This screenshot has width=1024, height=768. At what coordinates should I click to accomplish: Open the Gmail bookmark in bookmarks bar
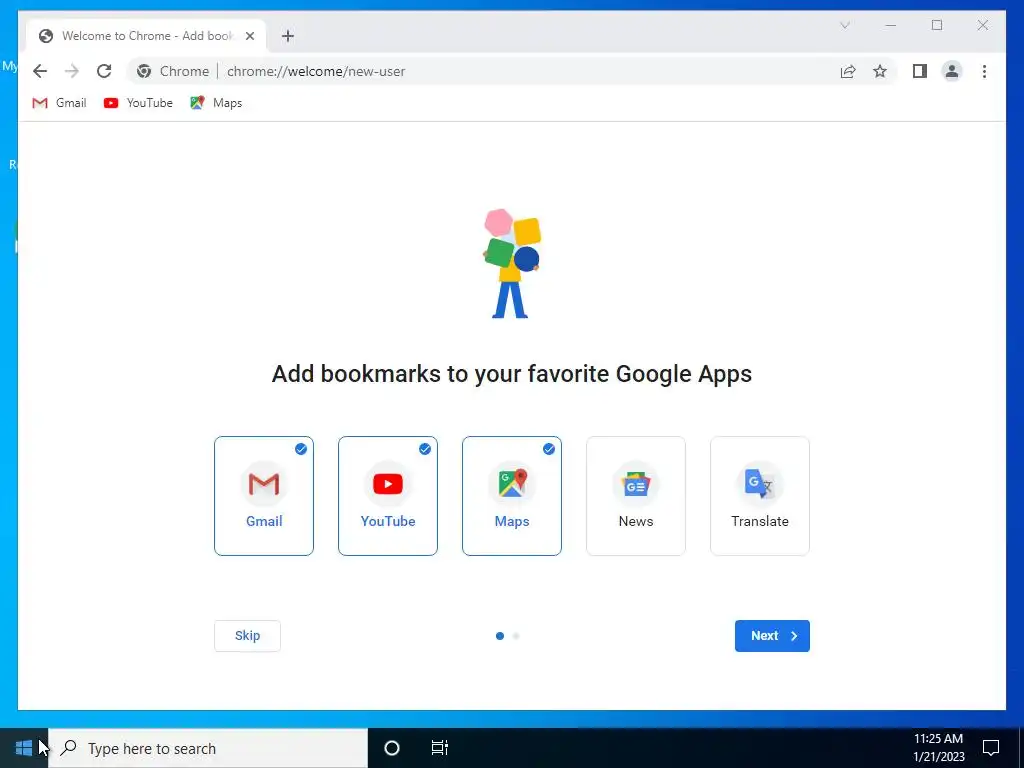[59, 103]
